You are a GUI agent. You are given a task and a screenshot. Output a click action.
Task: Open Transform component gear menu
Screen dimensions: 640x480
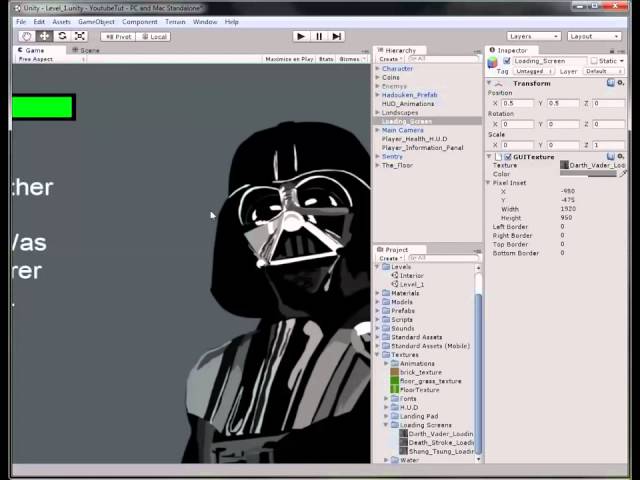(x=620, y=83)
